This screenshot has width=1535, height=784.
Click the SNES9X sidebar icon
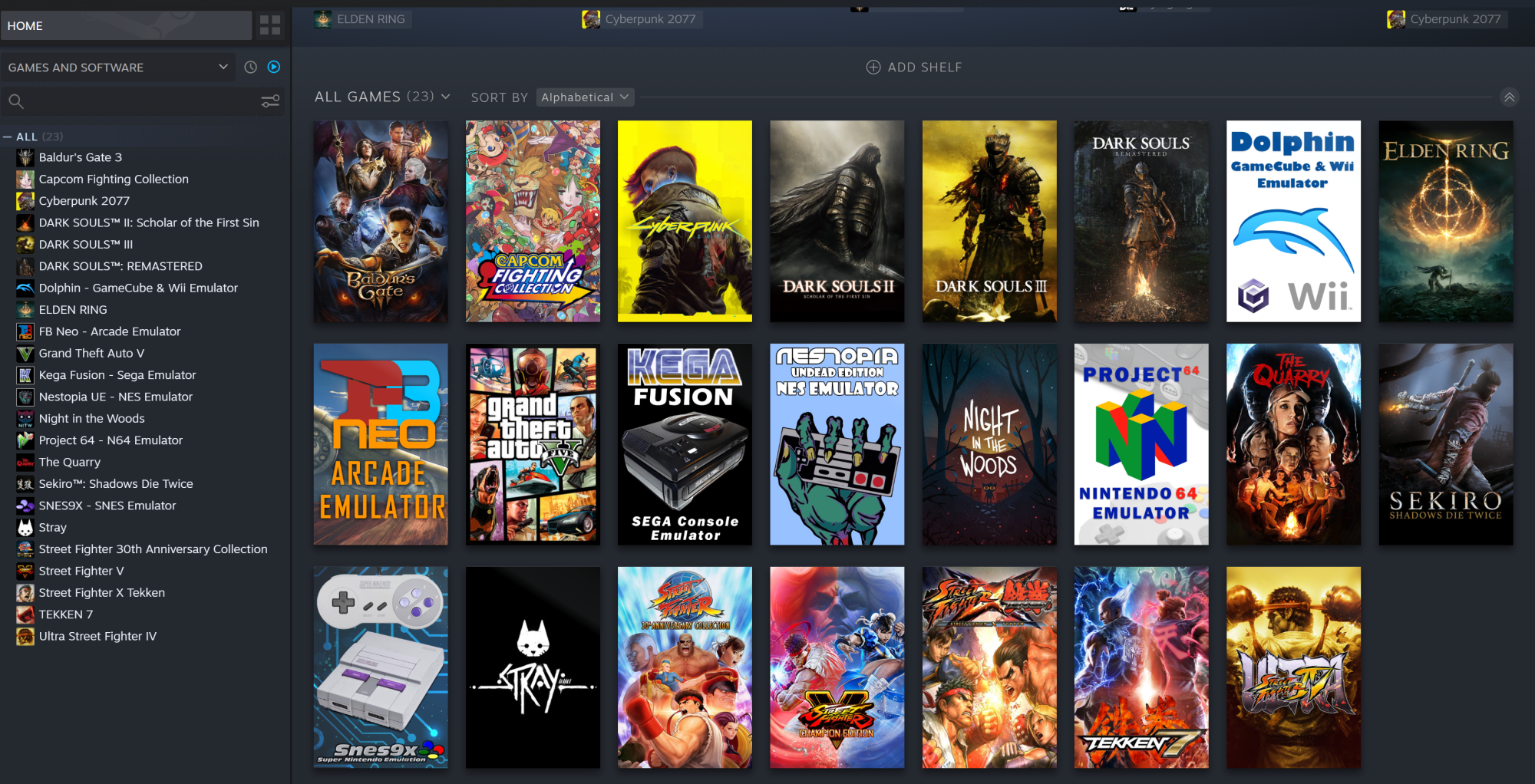click(25, 506)
